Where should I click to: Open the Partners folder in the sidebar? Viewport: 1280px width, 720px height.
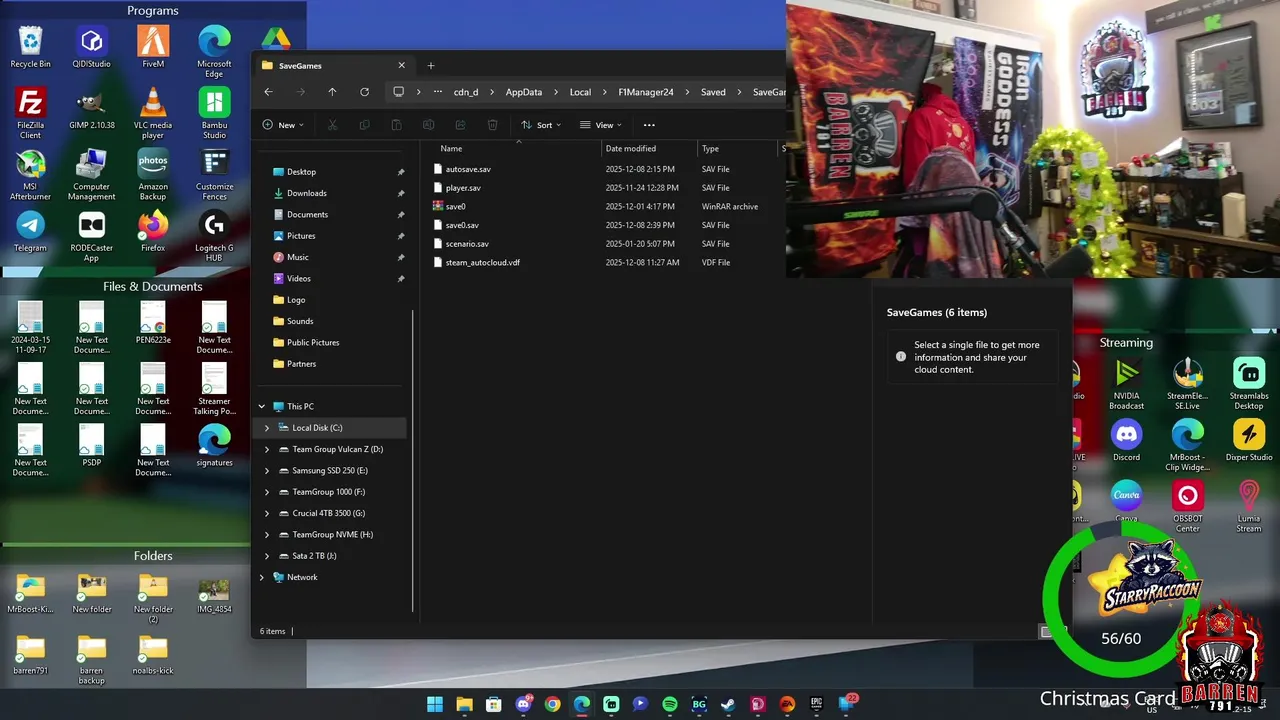pos(301,364)
